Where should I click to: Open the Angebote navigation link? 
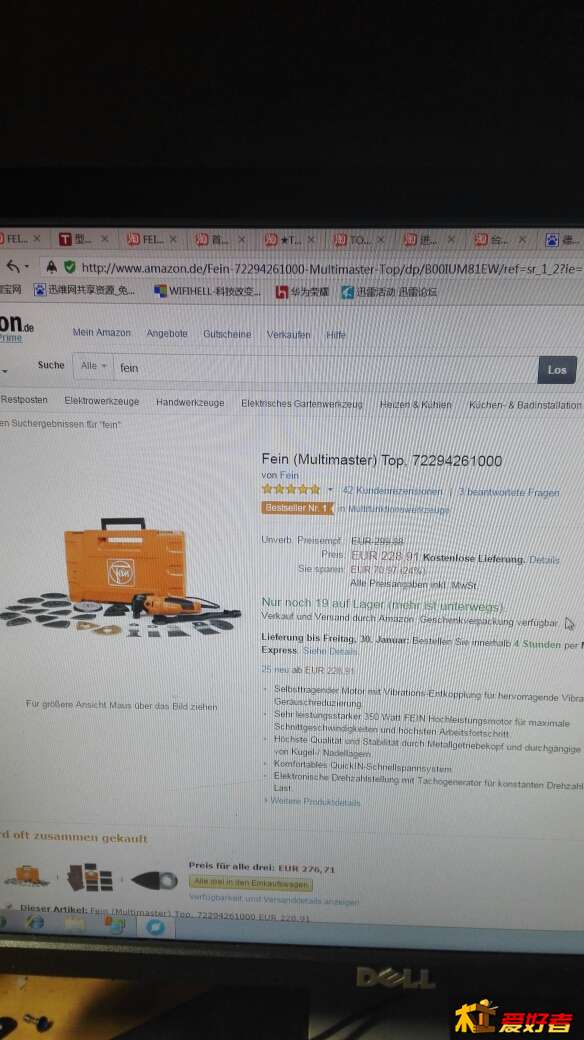click(x=167, y=333)
